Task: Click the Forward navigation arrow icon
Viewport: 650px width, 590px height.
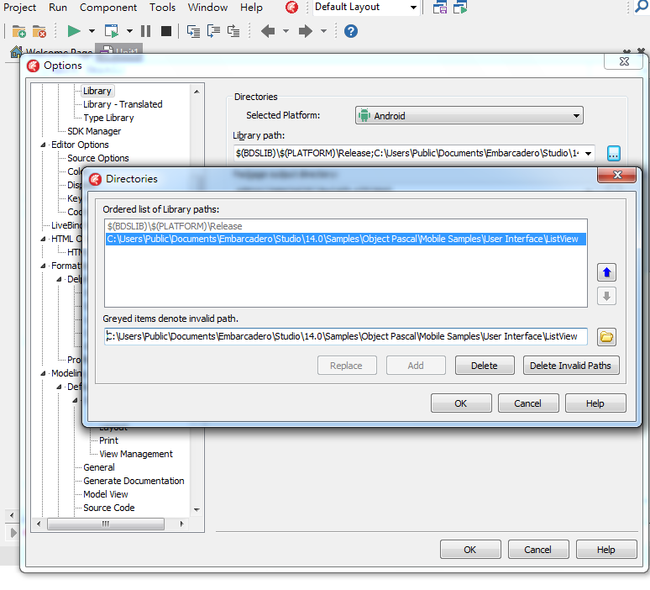Action: click(x=306, y=31)
